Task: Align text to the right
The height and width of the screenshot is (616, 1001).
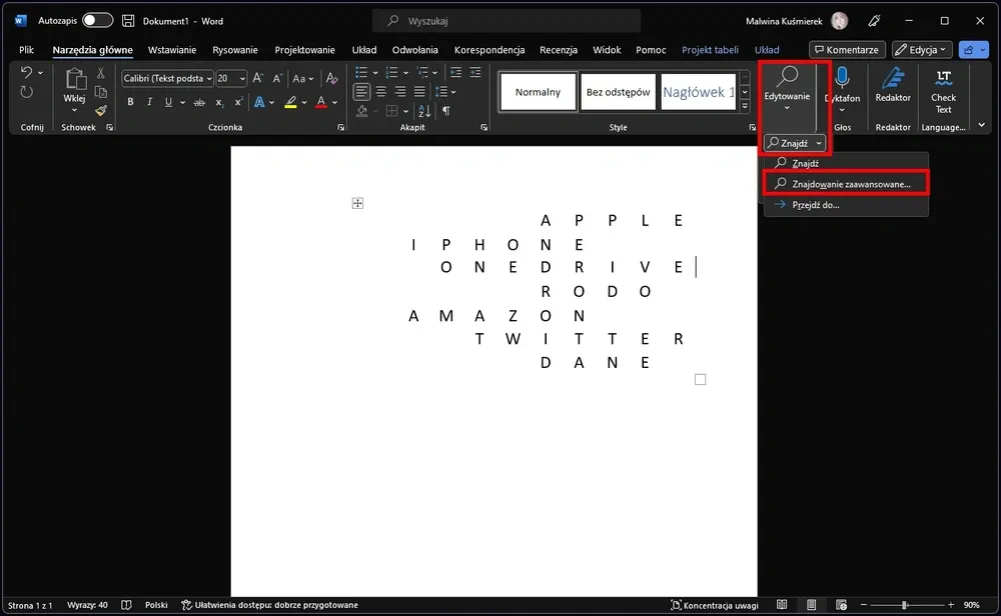Action: pos(400,92)
